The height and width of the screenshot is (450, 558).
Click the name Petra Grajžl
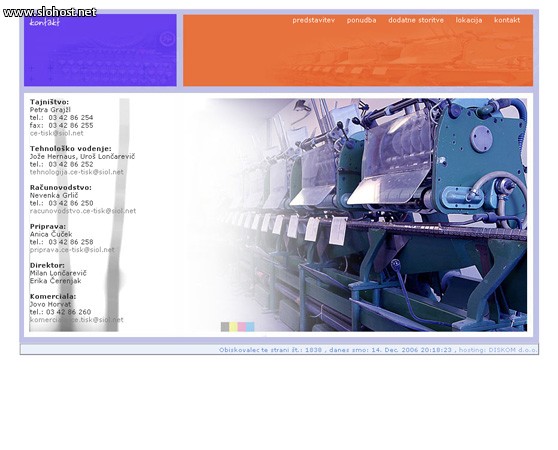pyautogui.click(x=50, y=110)
